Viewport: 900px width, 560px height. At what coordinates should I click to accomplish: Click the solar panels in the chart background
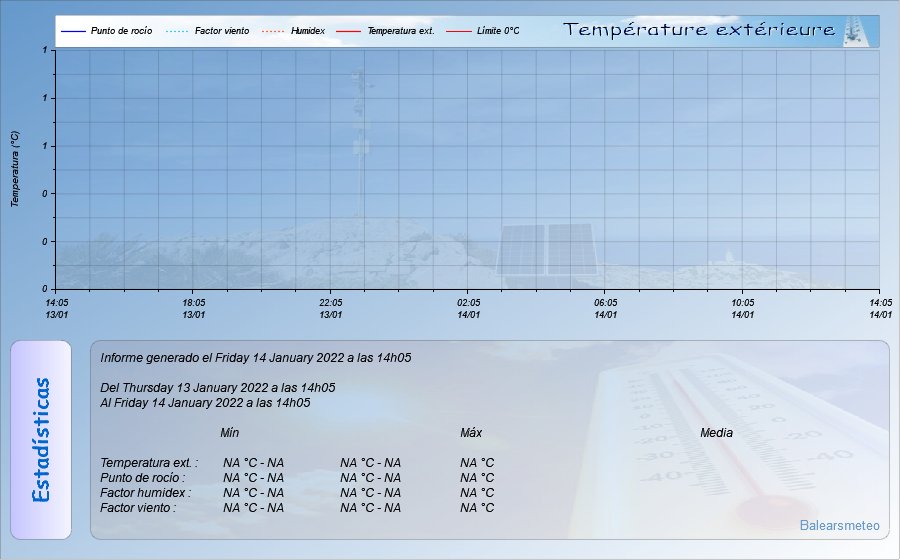pyautogui.click(x=547, y=249)
